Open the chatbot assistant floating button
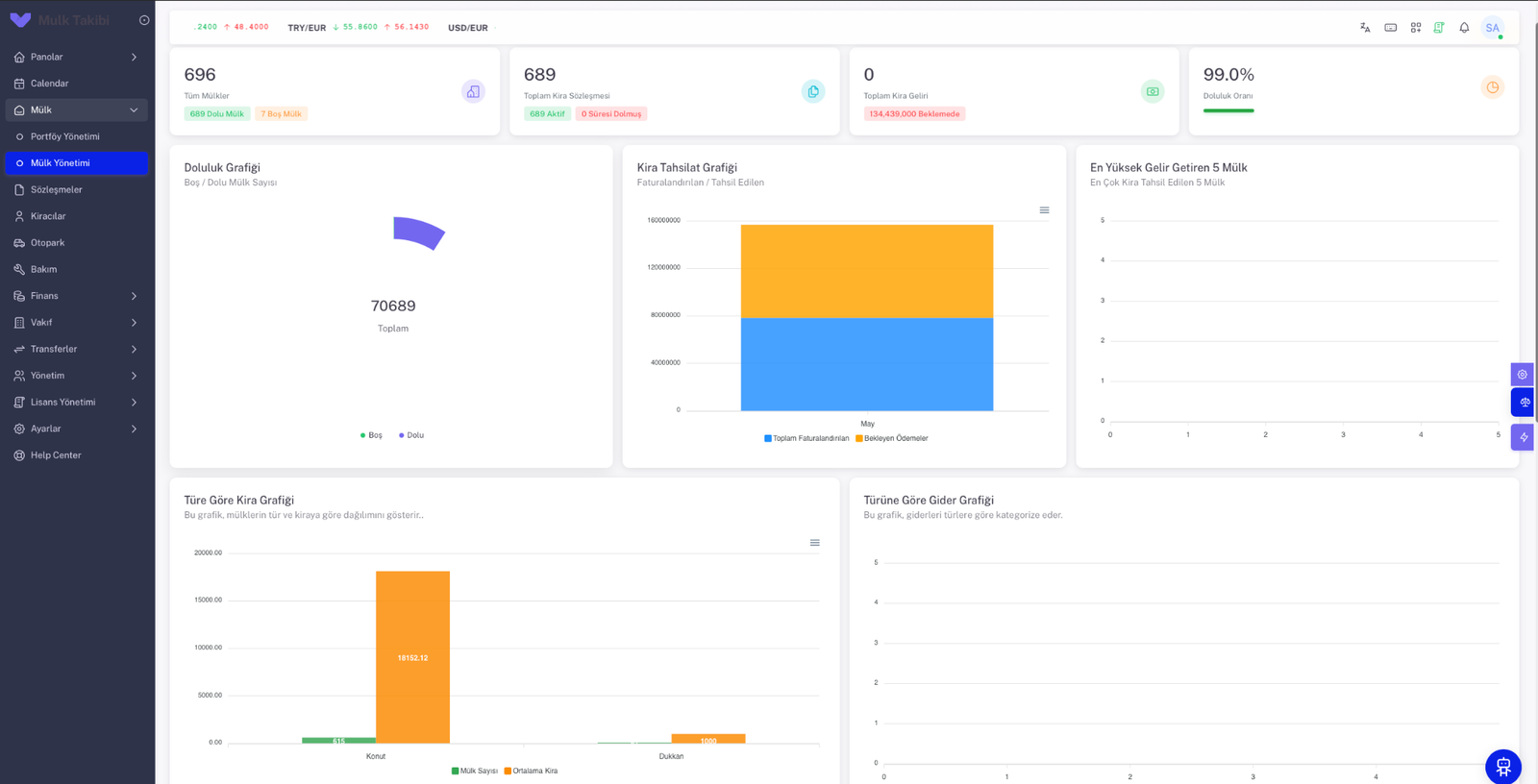Screen dimensions: 1538x784 pyautogui.click(x=1503, y=767)
